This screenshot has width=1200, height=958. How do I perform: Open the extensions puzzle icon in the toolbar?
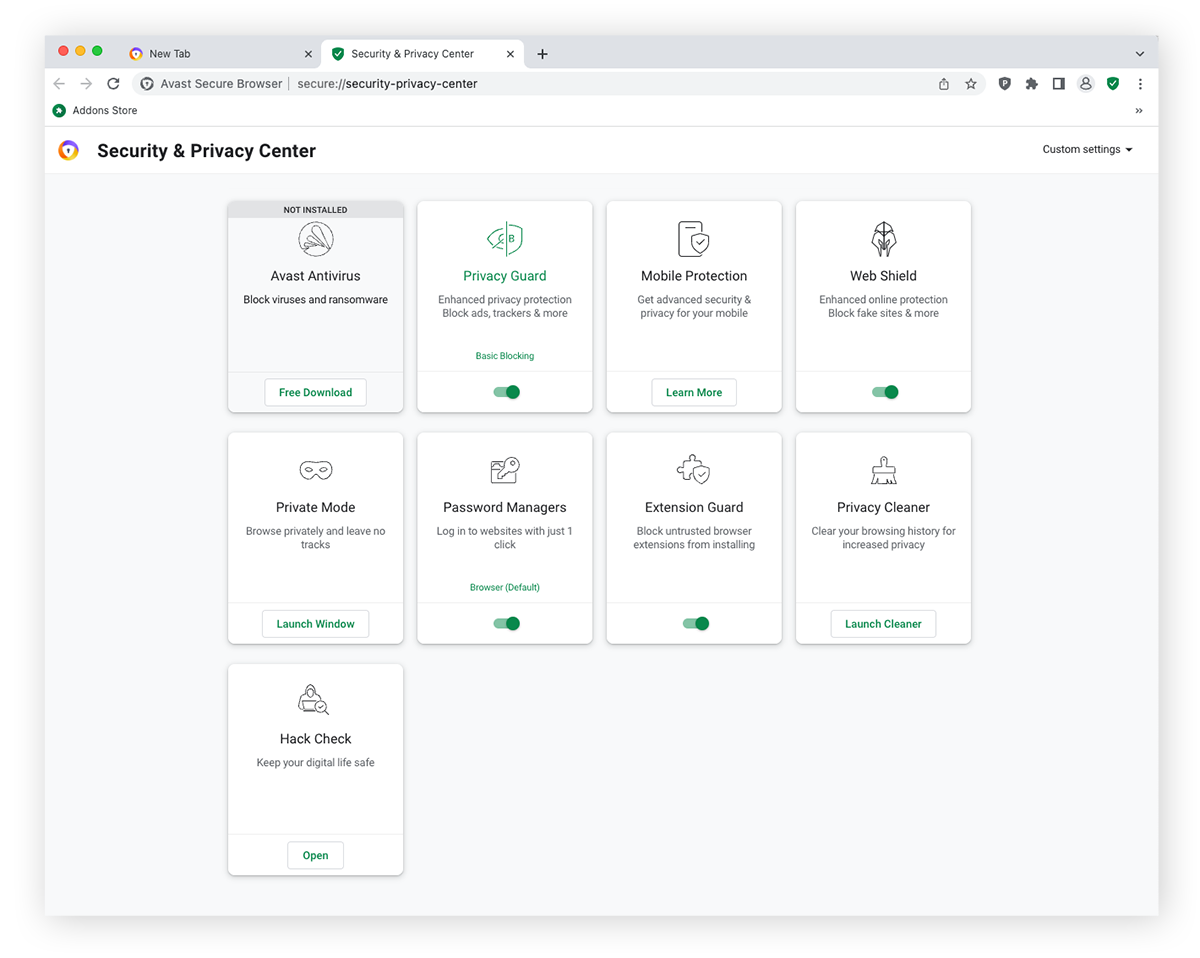1032,84
